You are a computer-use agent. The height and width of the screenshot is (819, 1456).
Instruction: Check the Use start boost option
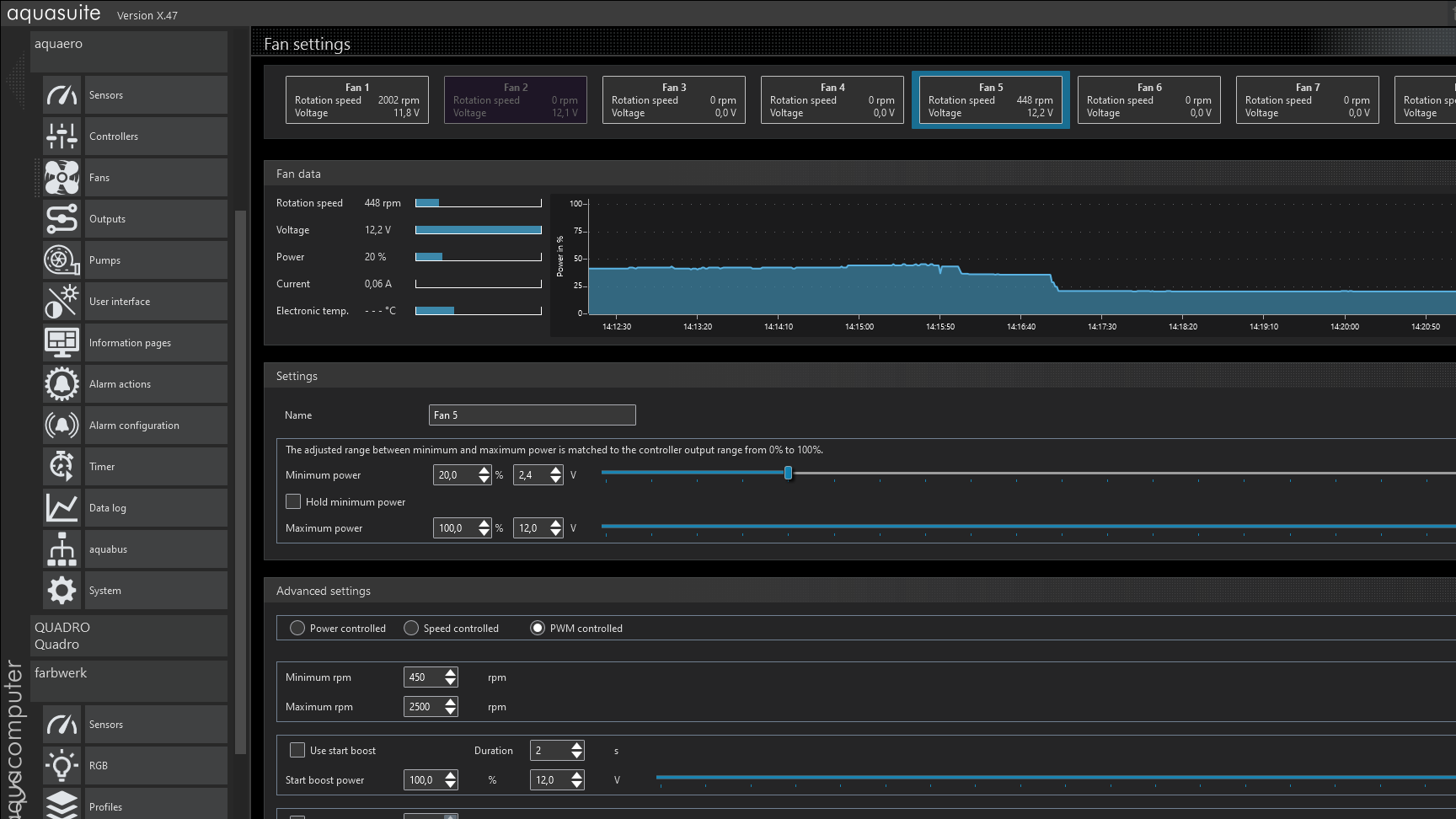[x=297, y=750]
